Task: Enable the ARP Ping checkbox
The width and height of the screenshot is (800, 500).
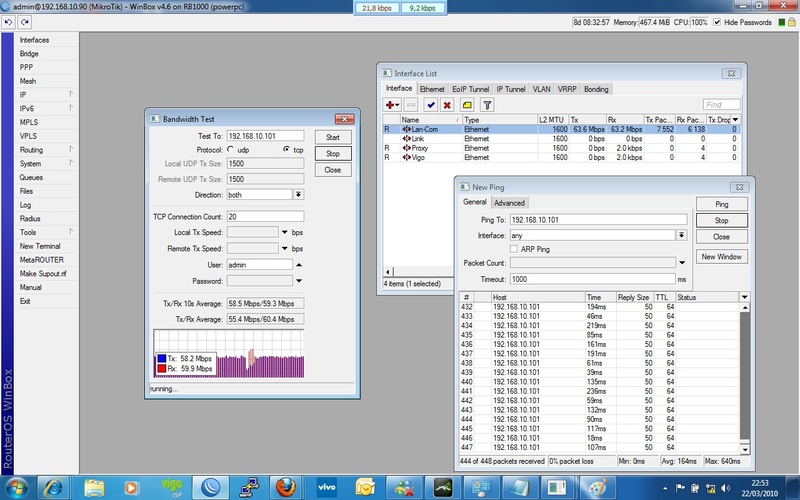Action: pyautogui.click(x=514, y=248)
